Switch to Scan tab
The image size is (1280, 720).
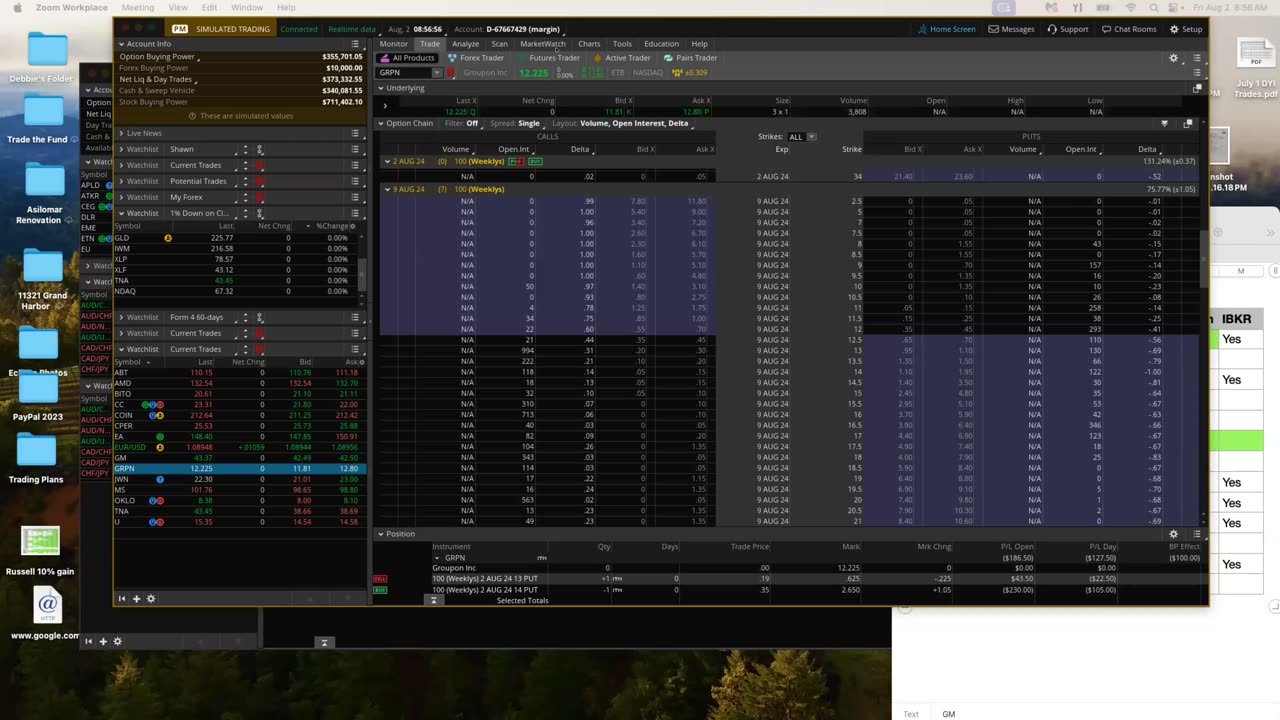499,44
